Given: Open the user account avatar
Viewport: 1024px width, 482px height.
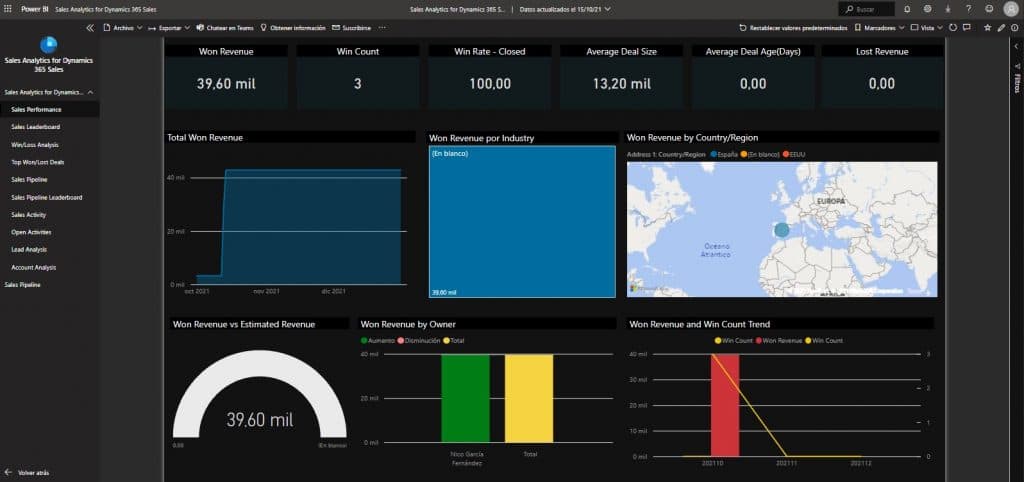Looking at the screenshot, I should (x=1011, y=9).
